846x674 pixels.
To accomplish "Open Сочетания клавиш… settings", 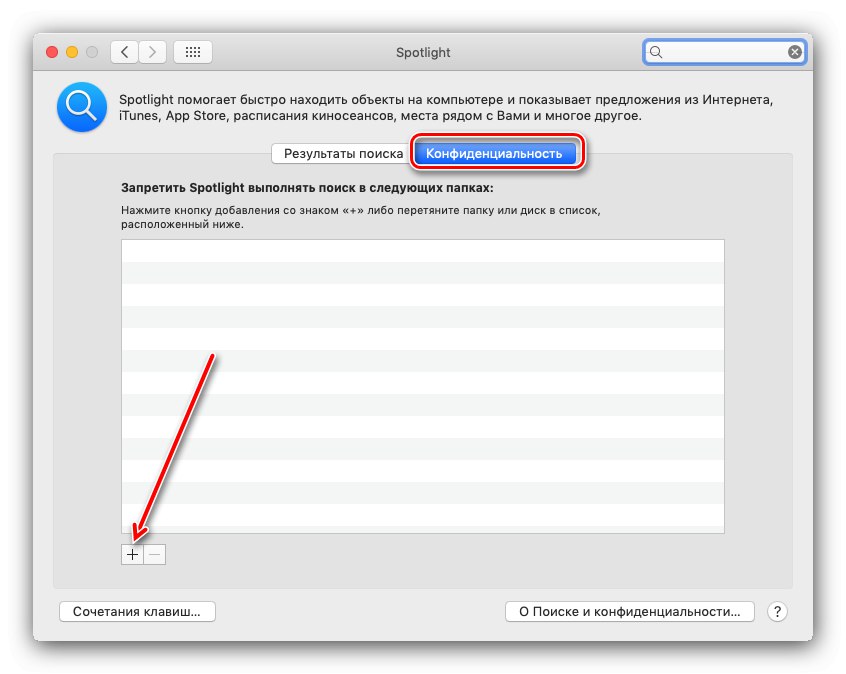I will click(x=137, y=611).
